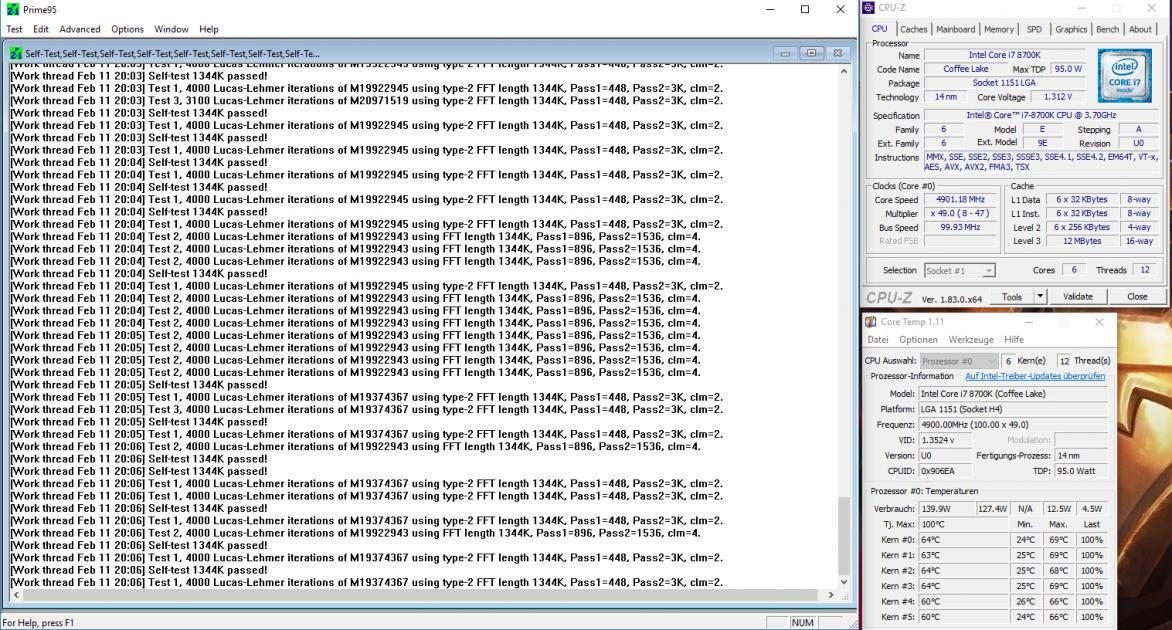Click the NUM indicator in Prime95 status bar
This screenshot has height=630, width=1172.
coord(802,623)
